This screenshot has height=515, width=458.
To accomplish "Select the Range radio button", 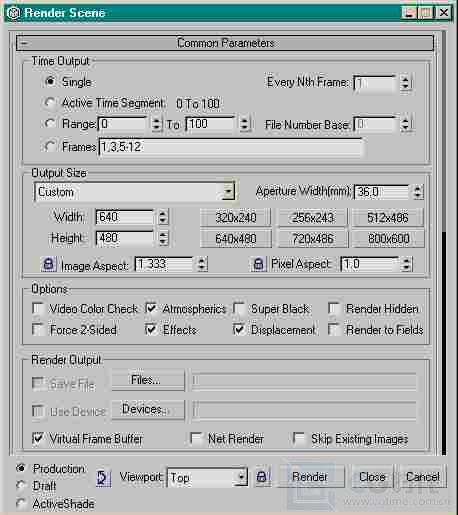I will click(50, 124).
